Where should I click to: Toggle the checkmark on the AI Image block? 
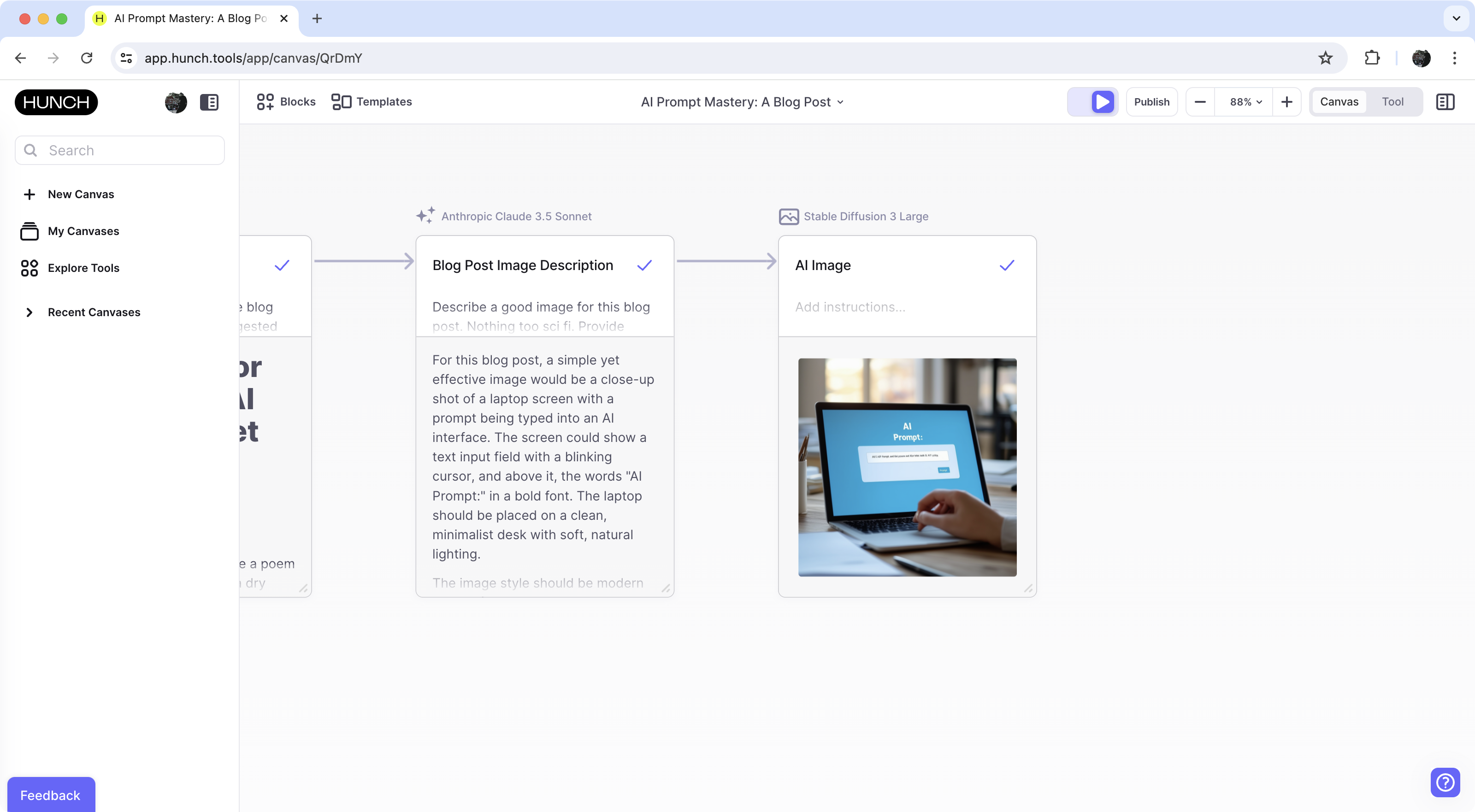[1007, 265]
